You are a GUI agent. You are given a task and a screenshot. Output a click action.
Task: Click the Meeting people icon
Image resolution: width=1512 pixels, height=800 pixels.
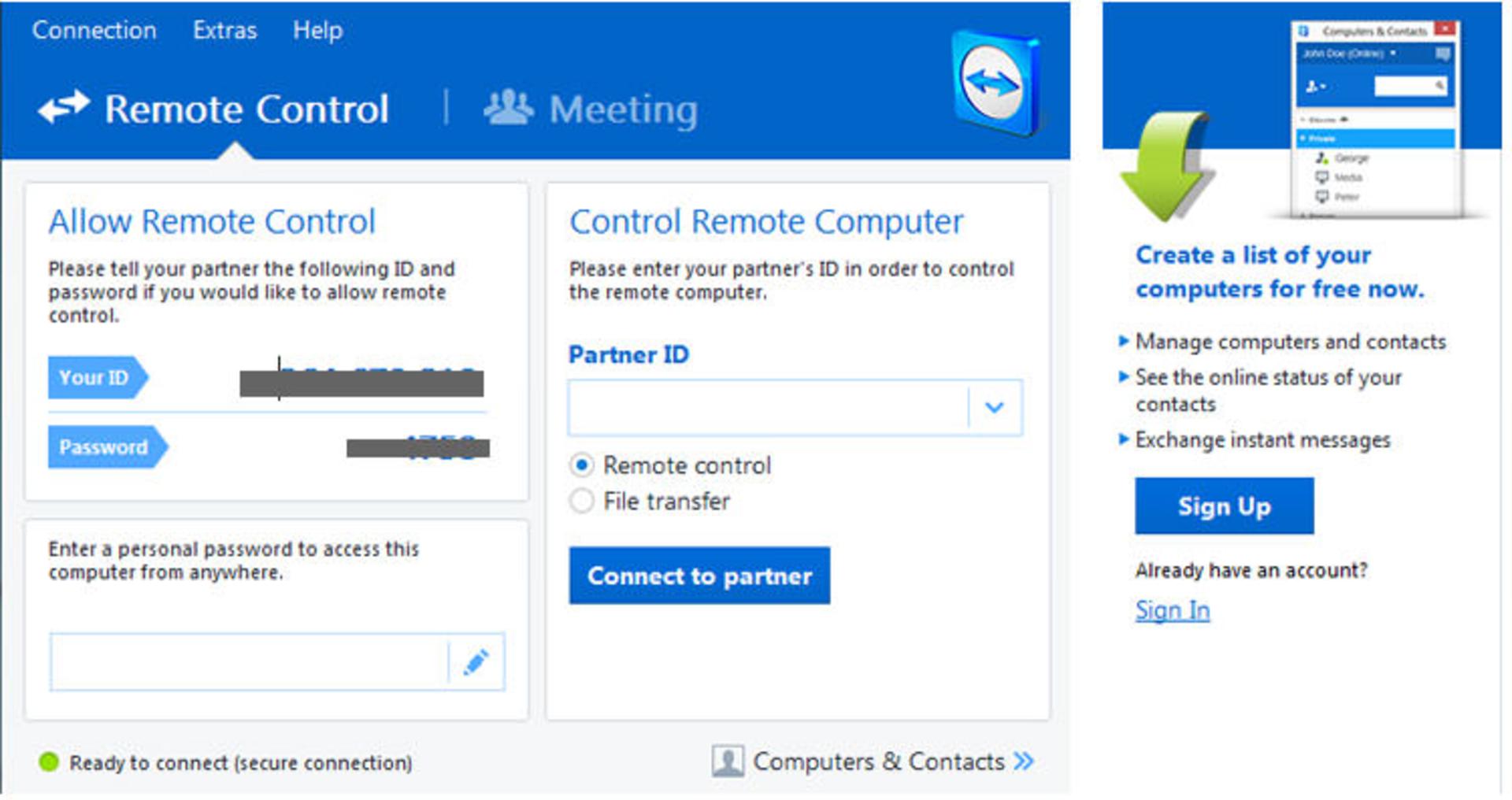[508, 108]
